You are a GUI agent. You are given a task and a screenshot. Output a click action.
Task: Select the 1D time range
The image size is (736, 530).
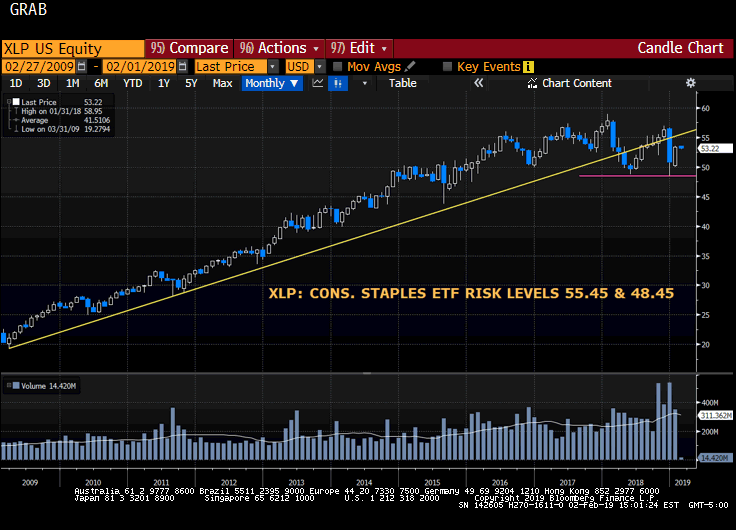pos(16,83)
